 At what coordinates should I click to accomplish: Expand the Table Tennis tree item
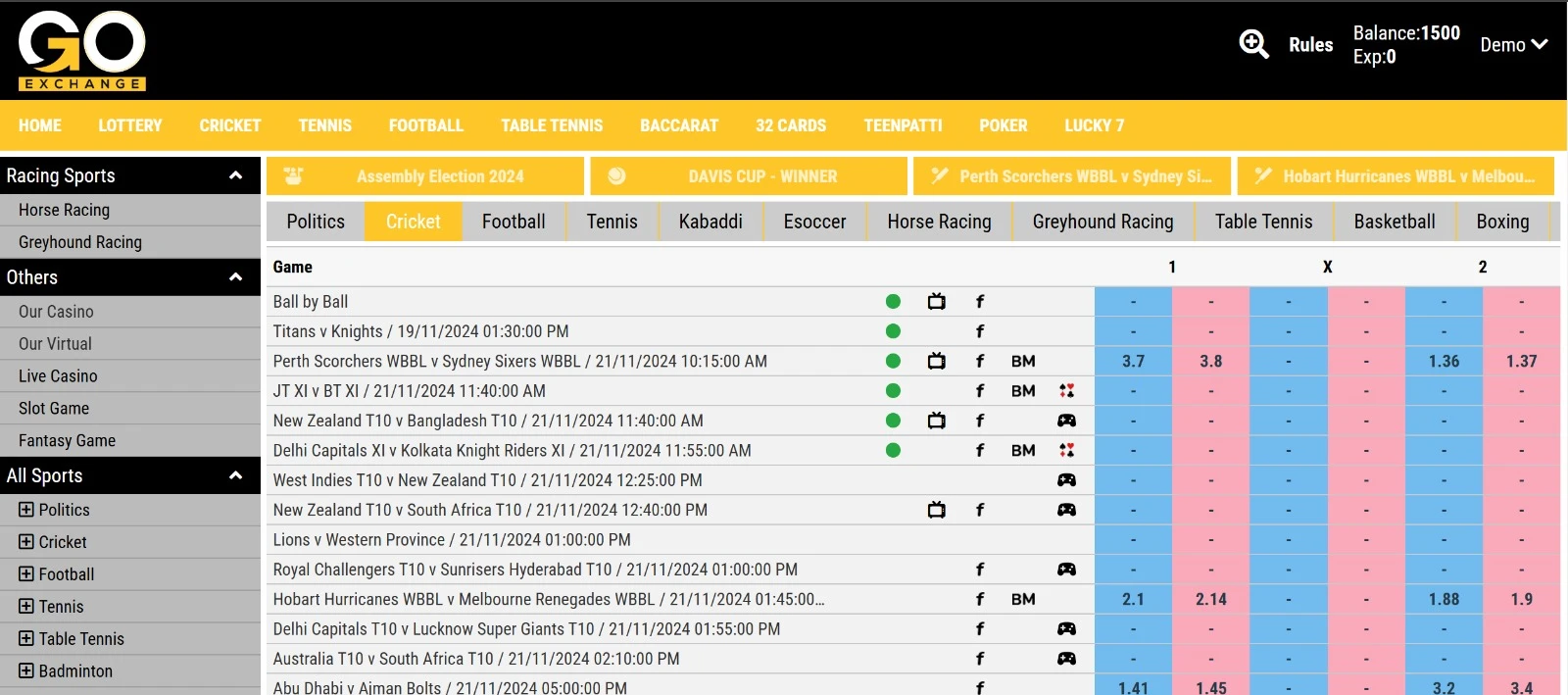[26, 639]
